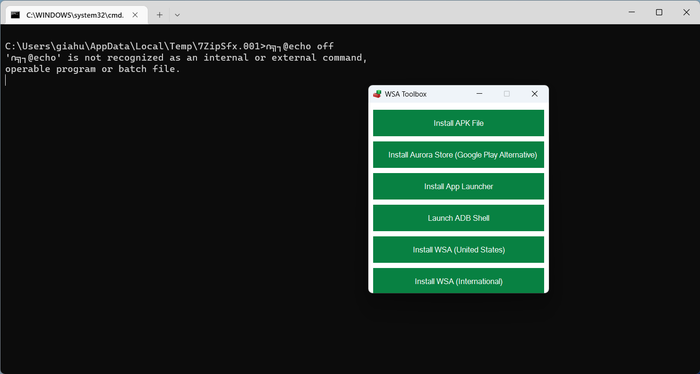
Task: Select the C:\WINDOWS\system32\cmd tab
Action: tap(76, 15)
